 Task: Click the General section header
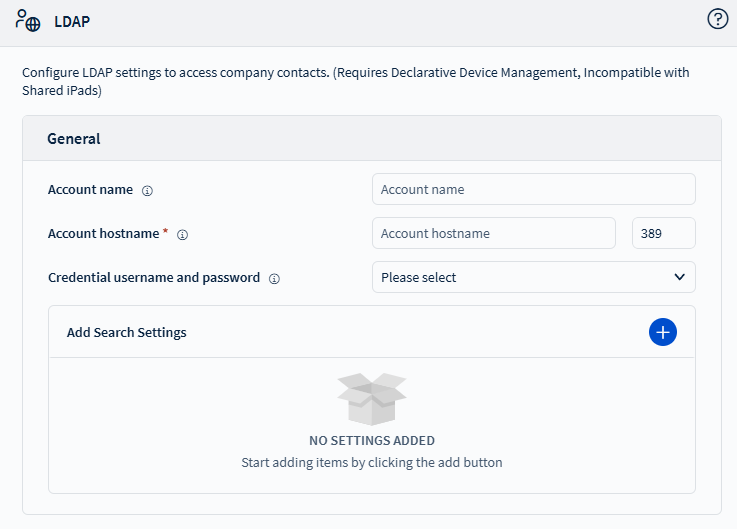pyautogui.click(x=74, y=138)
